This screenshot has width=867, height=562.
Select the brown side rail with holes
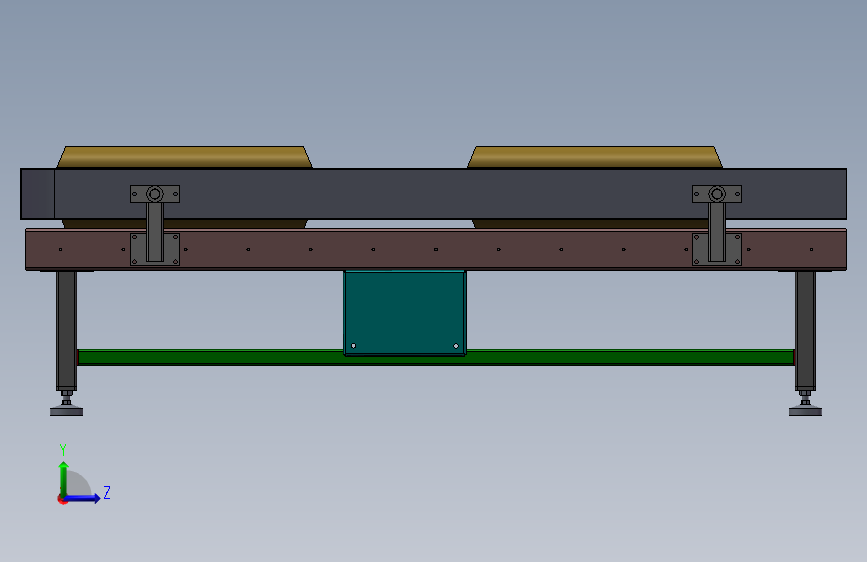point(436,249)
